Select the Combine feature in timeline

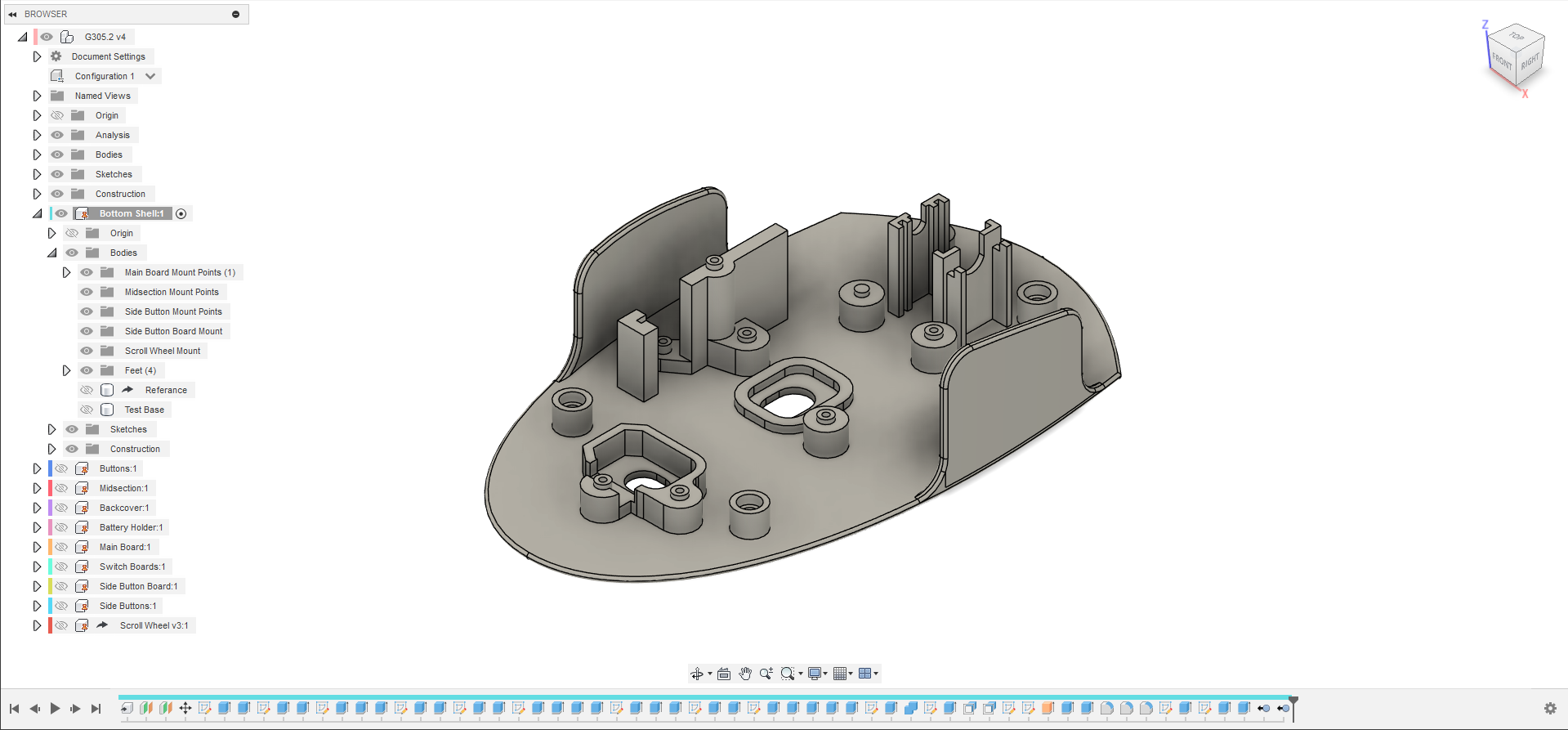pyautogui.click(x=910, y=708)
